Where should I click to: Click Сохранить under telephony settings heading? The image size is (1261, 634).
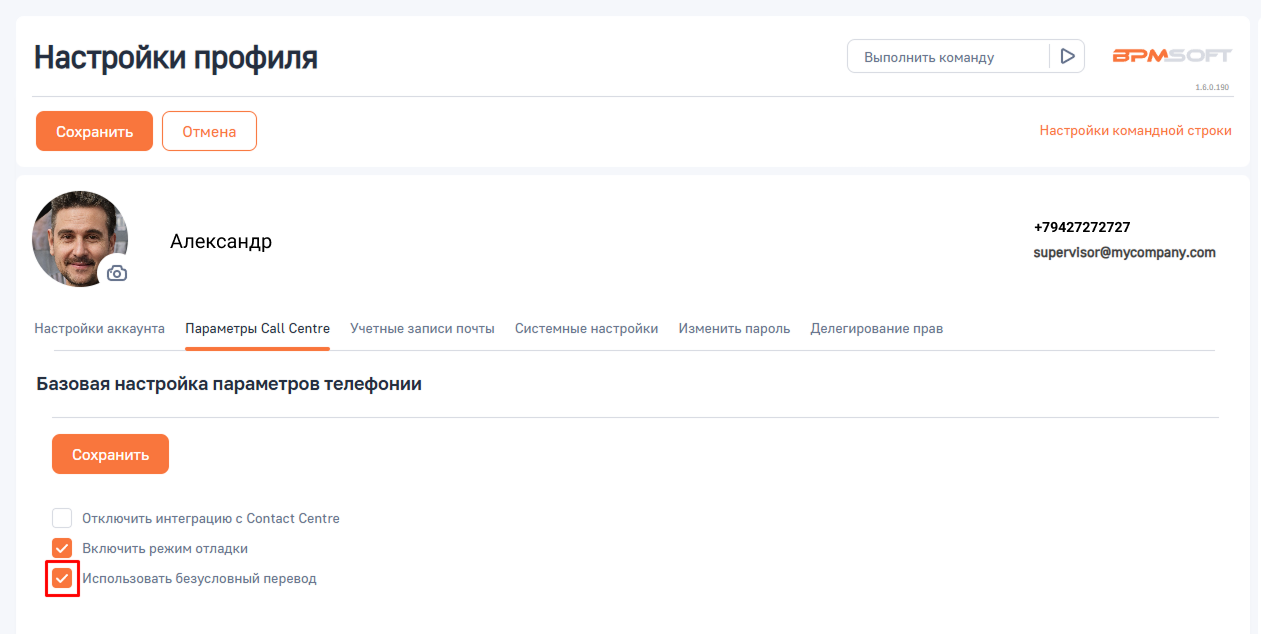click(110, 454)
